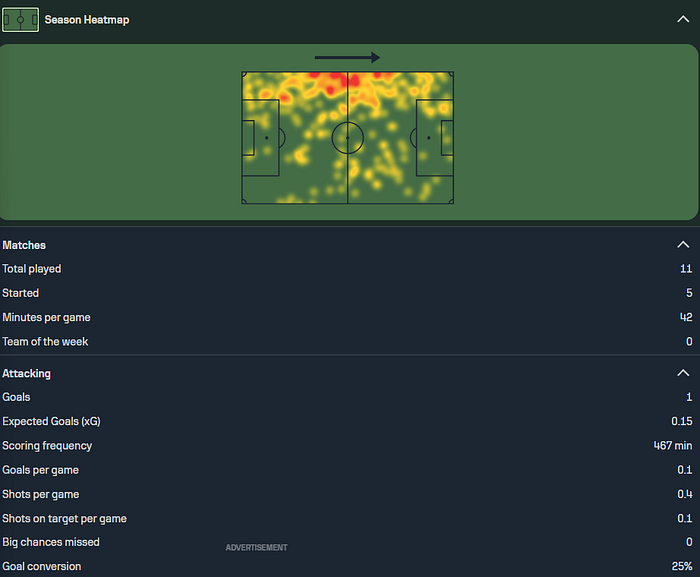The width and height of the screenshot is (700, 577).
Task: Select the Goals per game label
Action: coord(40,470)
